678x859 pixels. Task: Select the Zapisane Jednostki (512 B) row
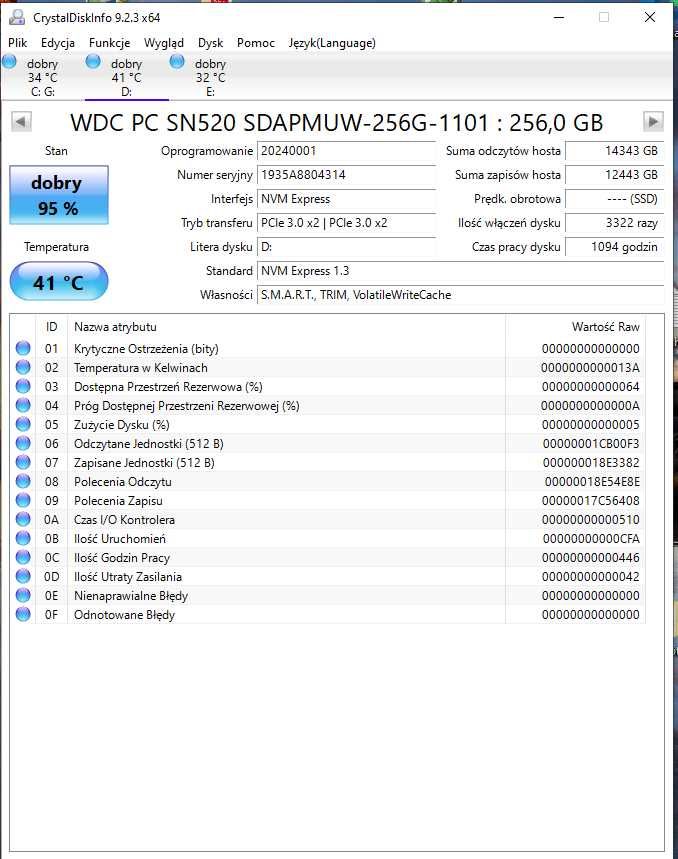tap(329, 462)
